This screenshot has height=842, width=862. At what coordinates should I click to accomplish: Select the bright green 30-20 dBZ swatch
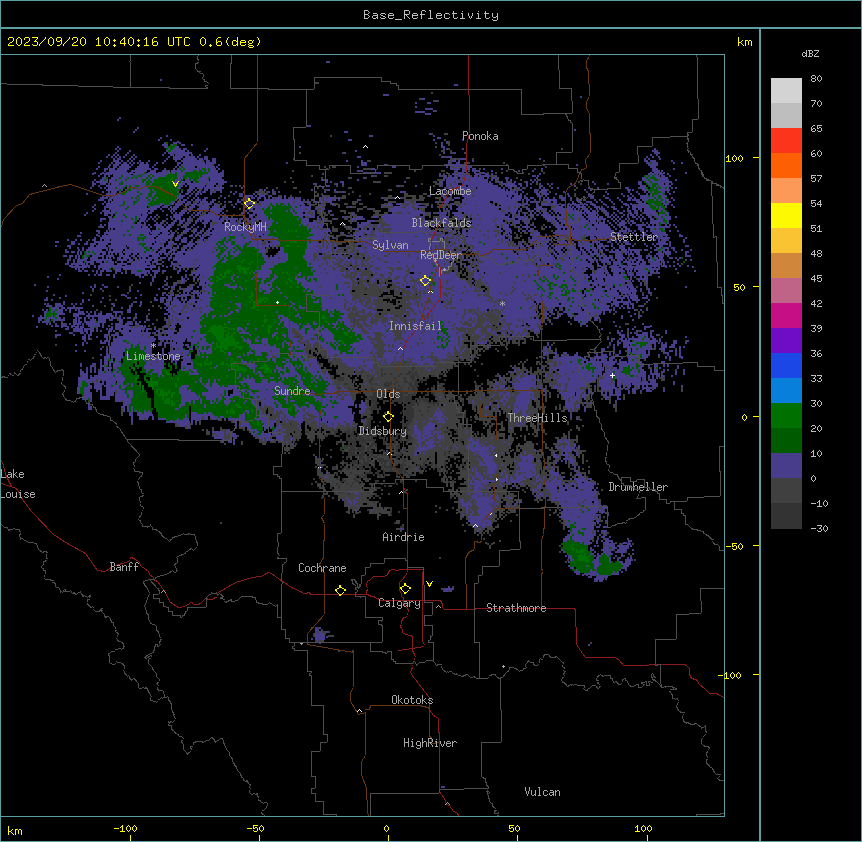786,416
